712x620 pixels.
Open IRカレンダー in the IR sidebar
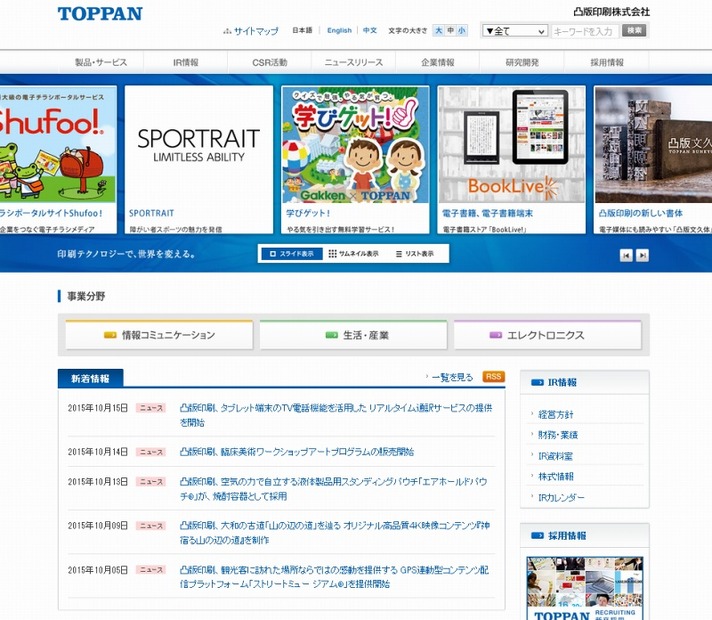(561, 497)
